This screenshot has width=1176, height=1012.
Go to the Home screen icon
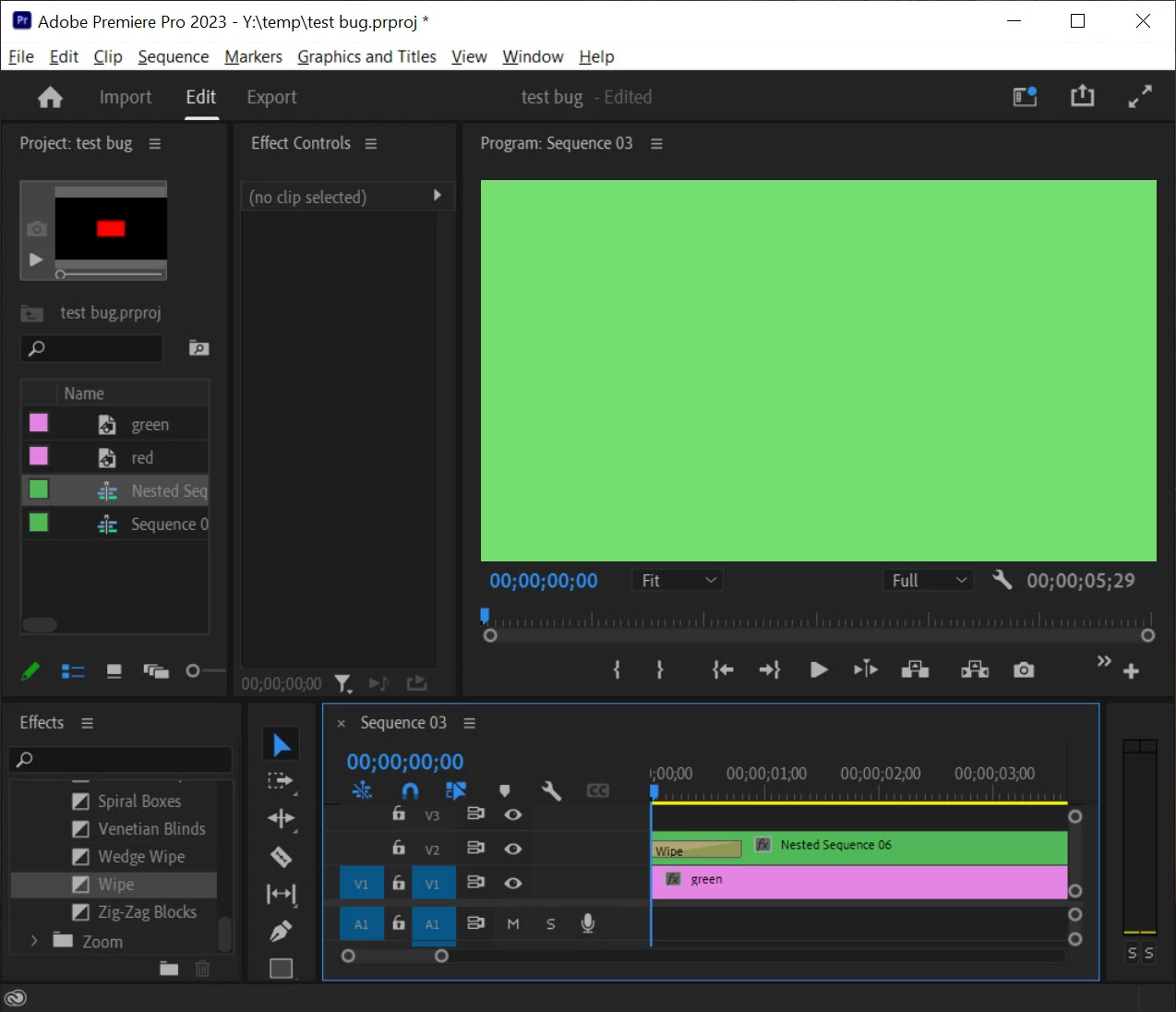[50, 97]
